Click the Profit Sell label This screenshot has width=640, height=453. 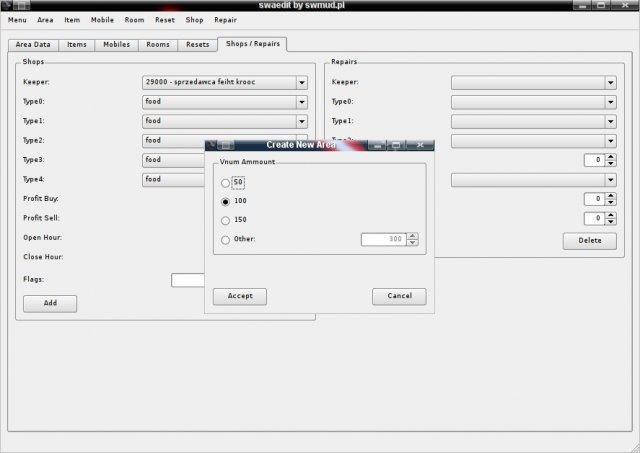(x=41, y=218)
